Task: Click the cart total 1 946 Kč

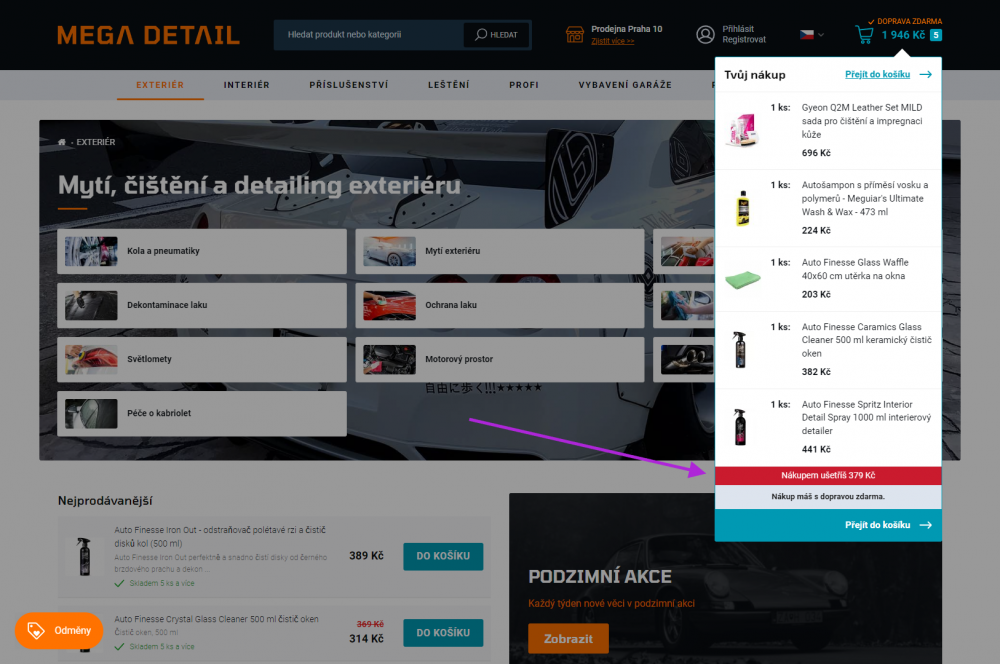Action: (x=903, y=35)
